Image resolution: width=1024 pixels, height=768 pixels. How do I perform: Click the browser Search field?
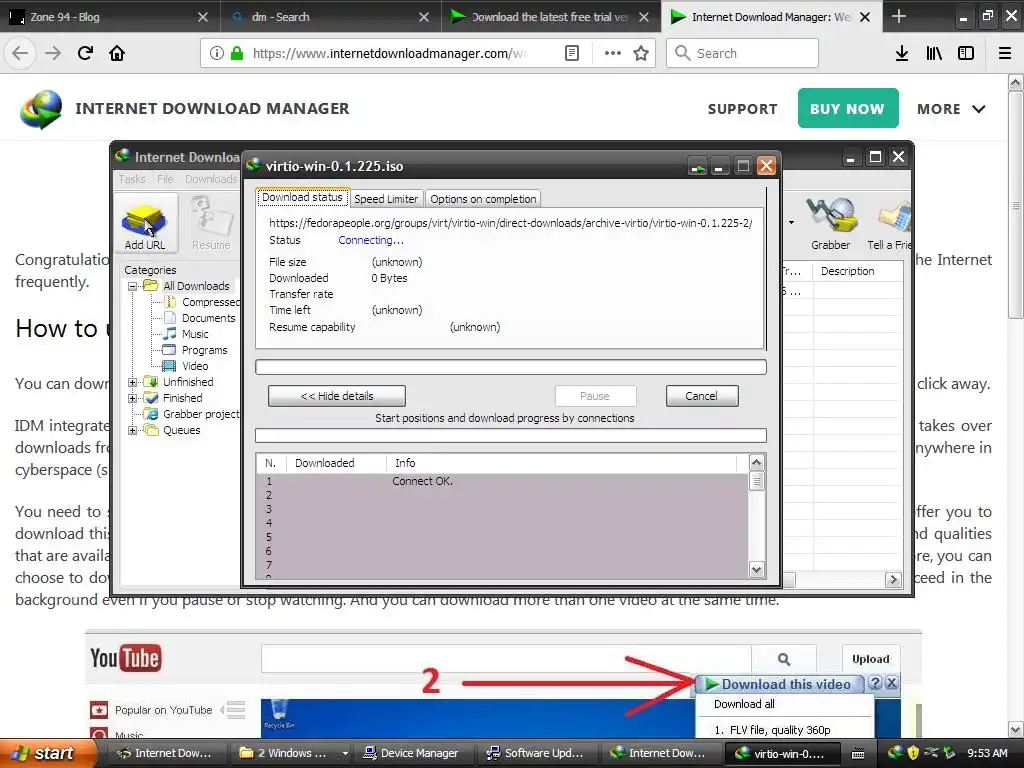(743, 53)
